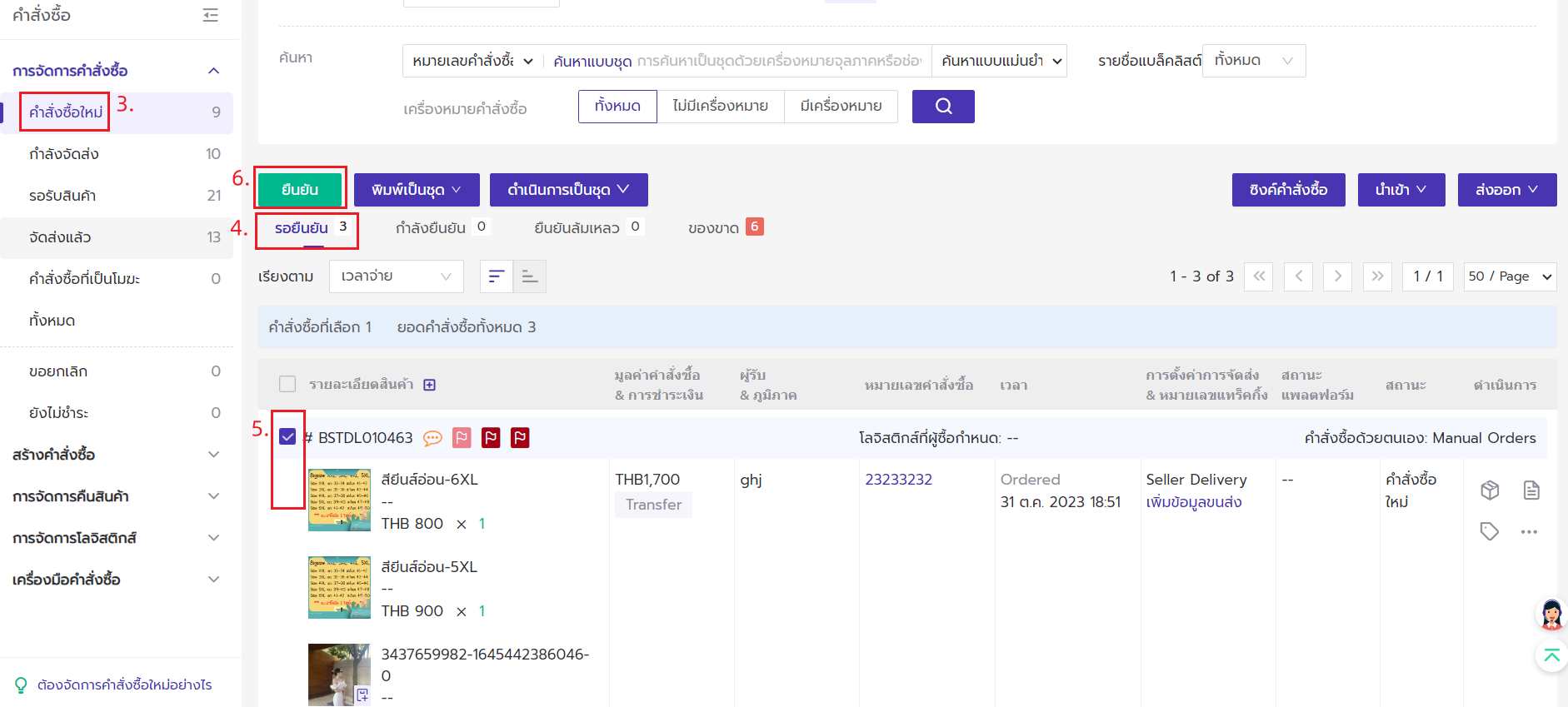The image size is (1568, 707).
Task: Collapse the sidebar using the menu icon
Action: [x=211, y=15]
